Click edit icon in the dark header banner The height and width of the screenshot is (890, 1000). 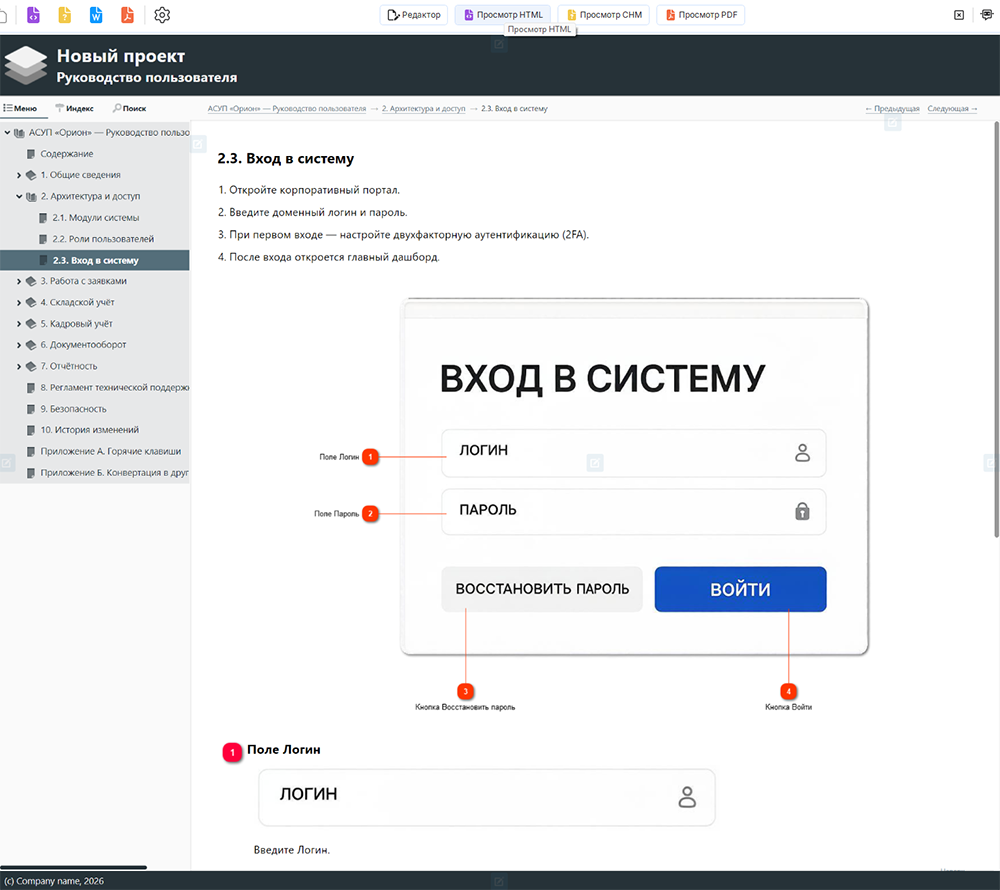(x=499, y=45)
